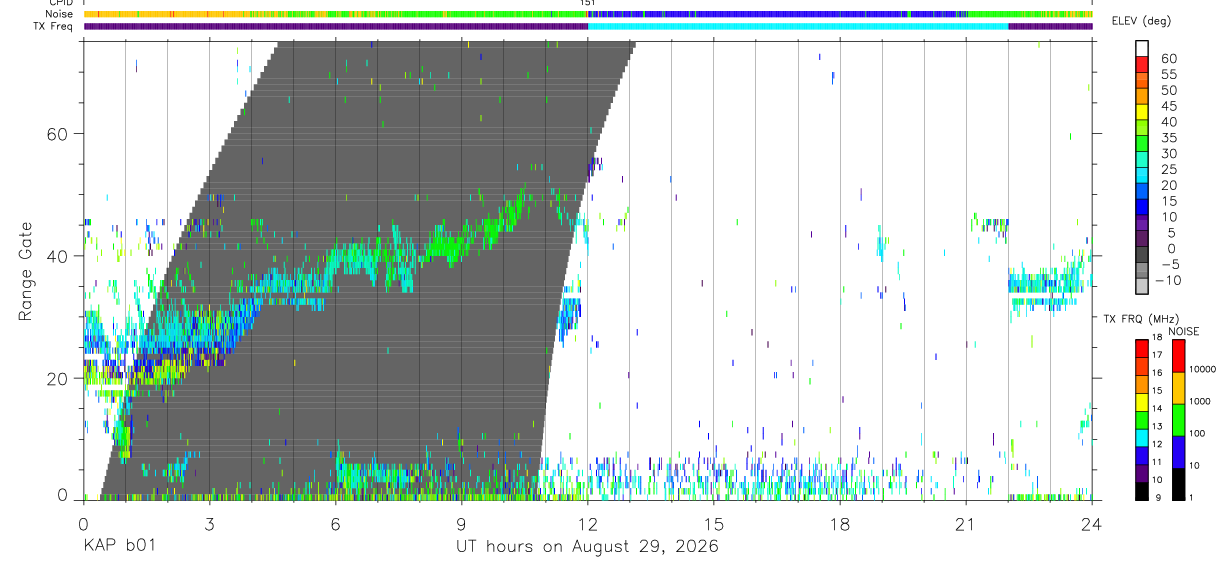
Task: Click the 21 tick on the time axis
Action: [x=966, y=524]
